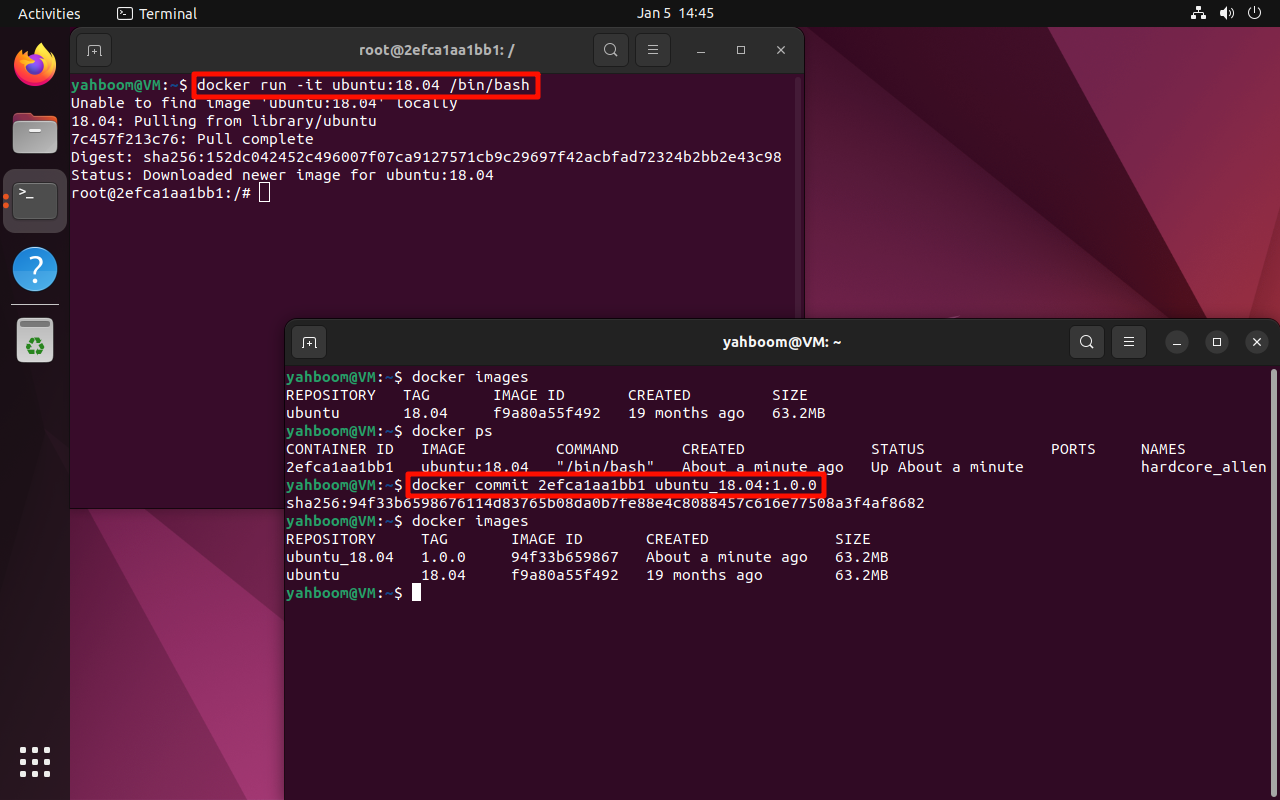Click the docker commit 2efca1aa1bb1 command text
Screen dimensions: 1280x800
point(615,485)
